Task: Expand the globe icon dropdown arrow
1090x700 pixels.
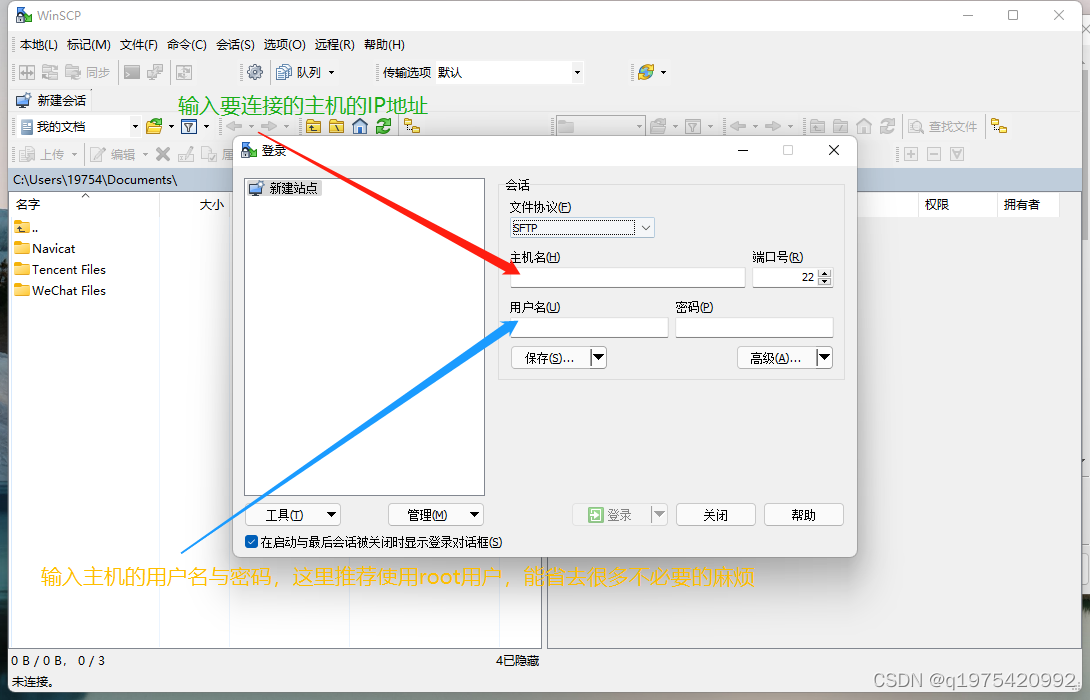Action: [x=663, y=72]
